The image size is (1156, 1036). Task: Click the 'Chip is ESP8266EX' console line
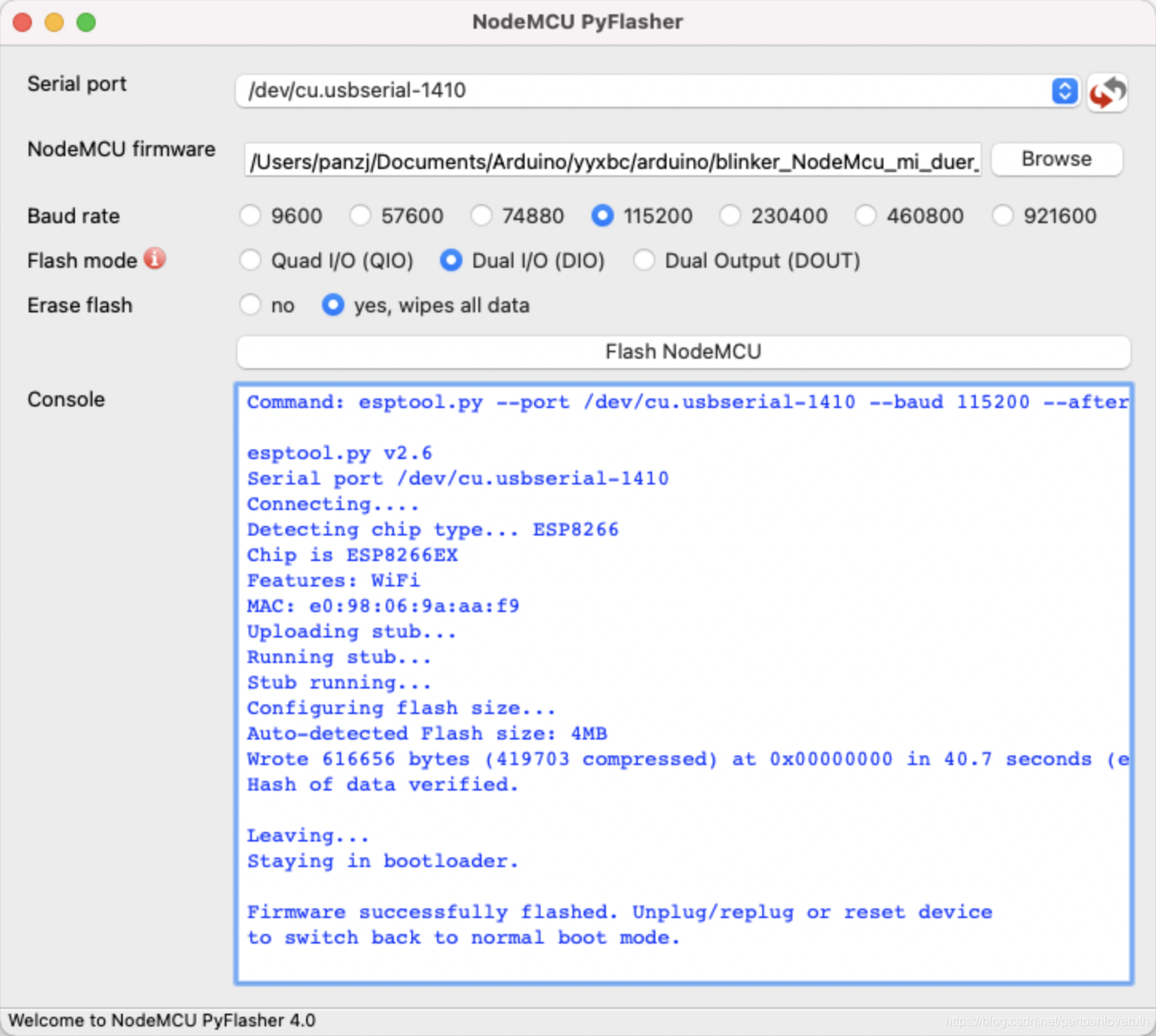[352, 555]
